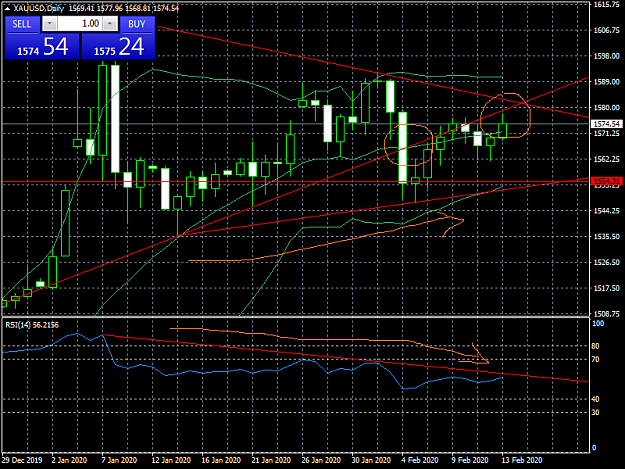The height and width of the screenshot is (469, 625).
Task: Click the 12 Jan 2020 date label
Action: 171,460
